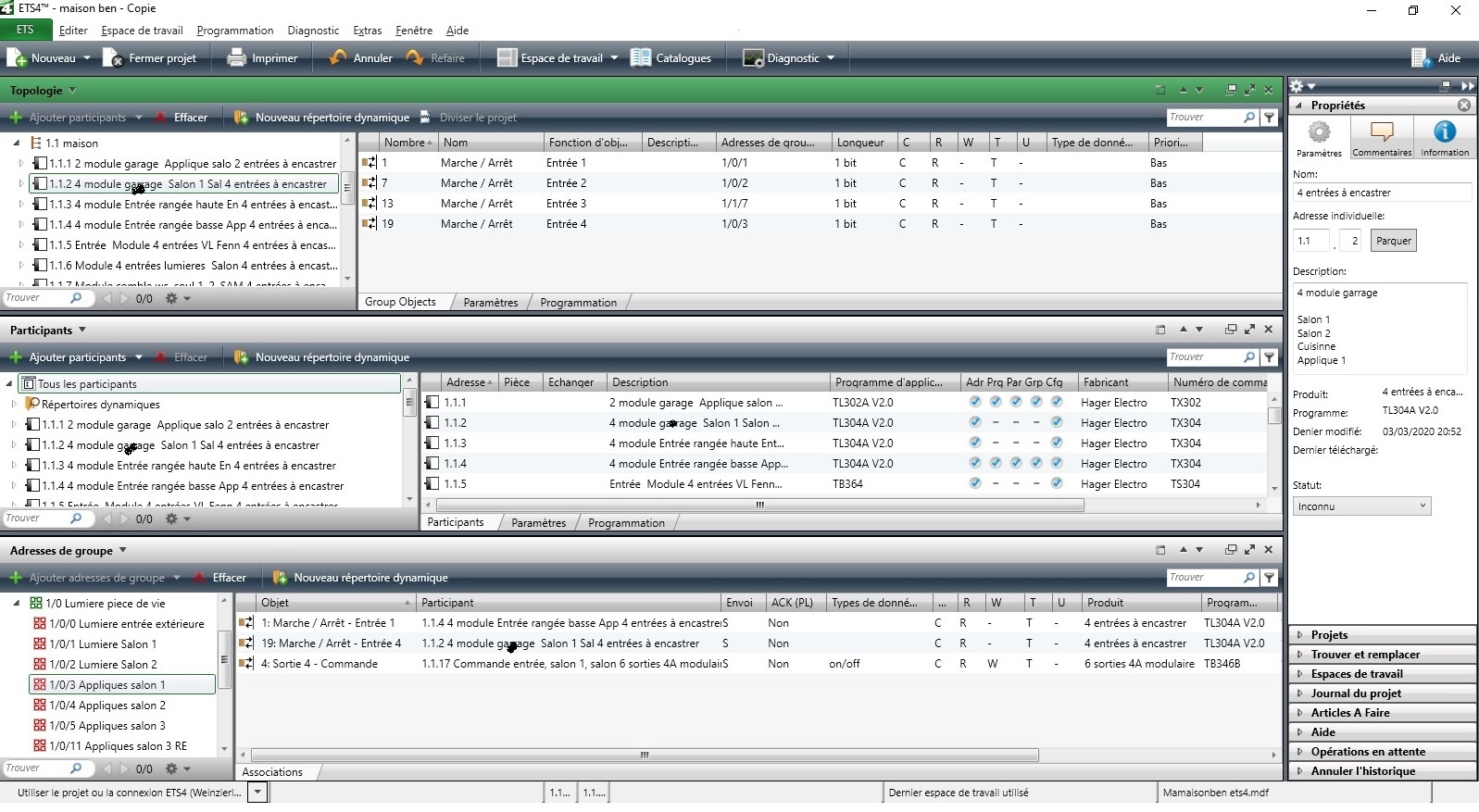Click the Annuler undo arrow icon
Image resolution: width=1479 pixels, height=812 pixels.
pos(338,58)
